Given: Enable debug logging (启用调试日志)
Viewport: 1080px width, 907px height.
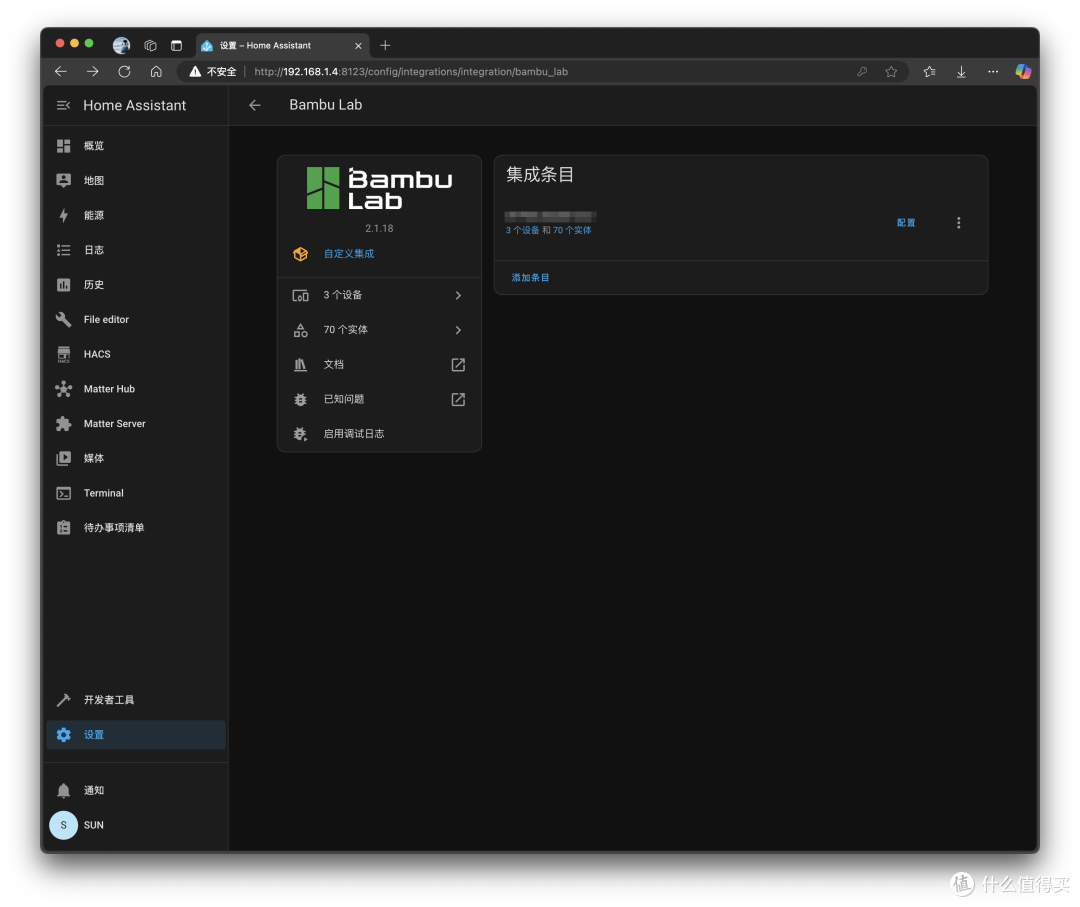Looking at the screenshot, I should (379, 434).
